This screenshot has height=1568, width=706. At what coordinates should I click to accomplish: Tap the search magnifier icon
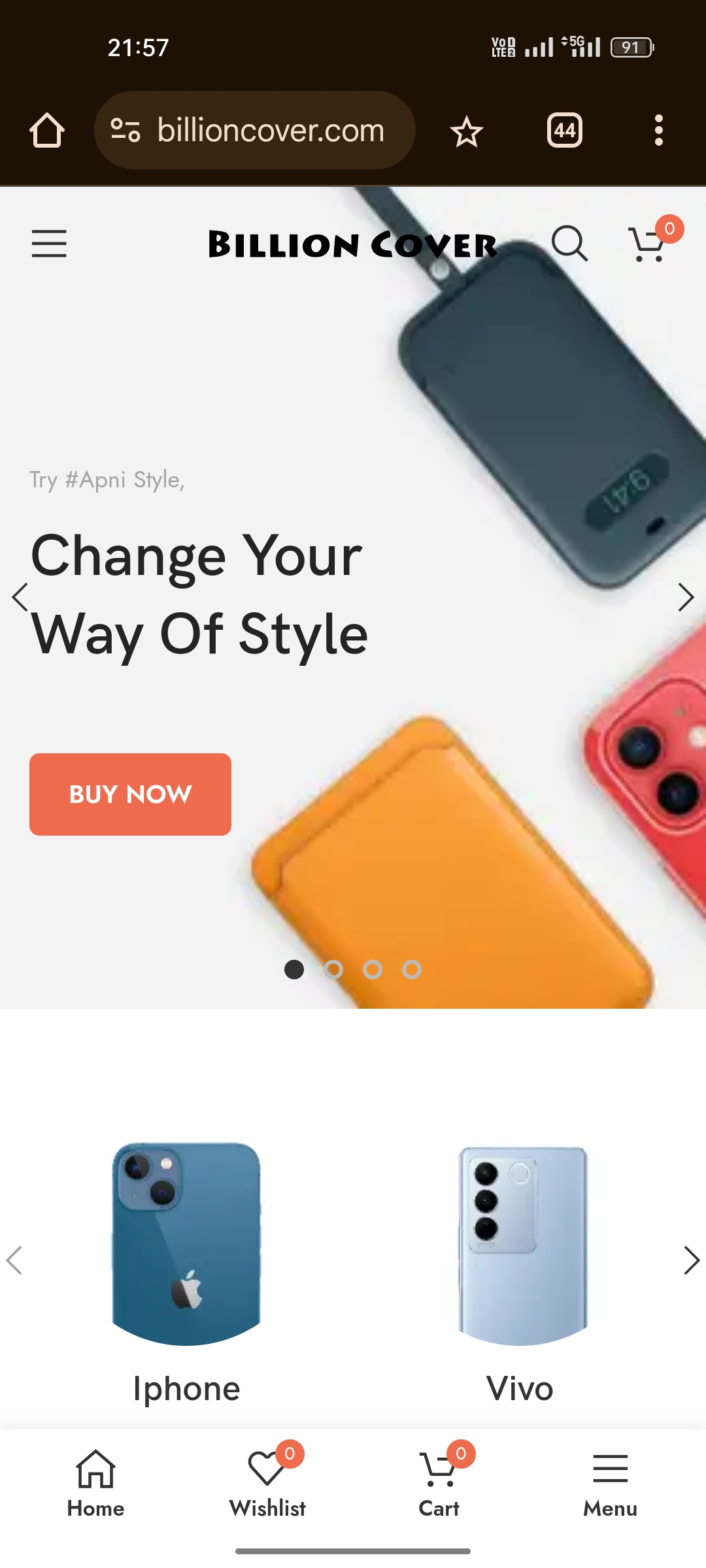coord(569,244)
